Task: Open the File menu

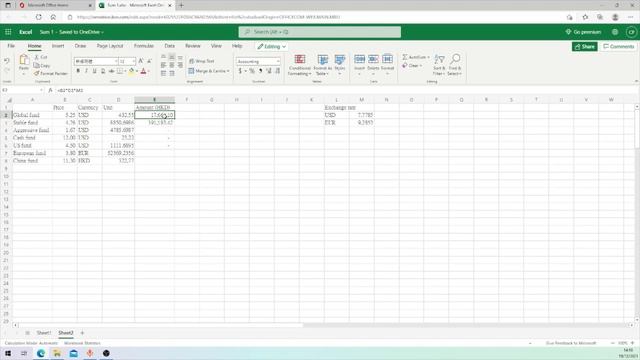Action: pyautogui.click(x=11, y=46)
